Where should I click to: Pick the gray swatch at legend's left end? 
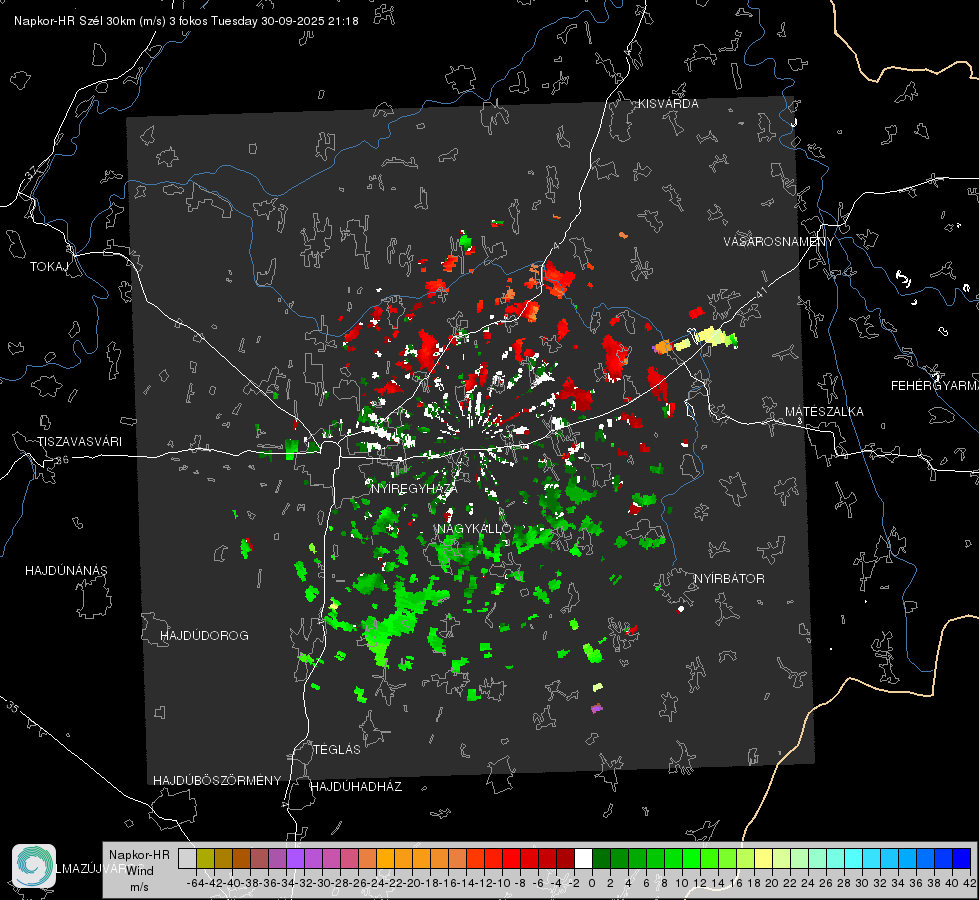click(x=187, y=858)
